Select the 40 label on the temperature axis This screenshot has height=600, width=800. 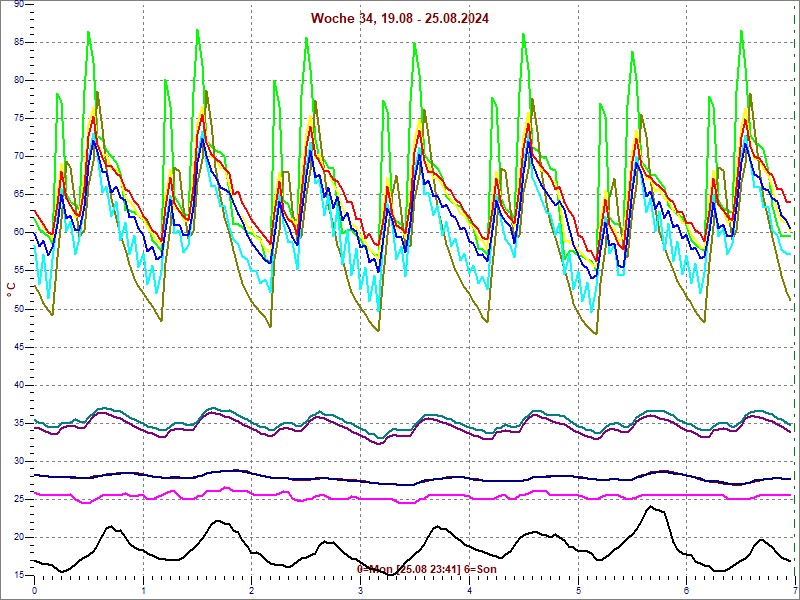(18, 385)
